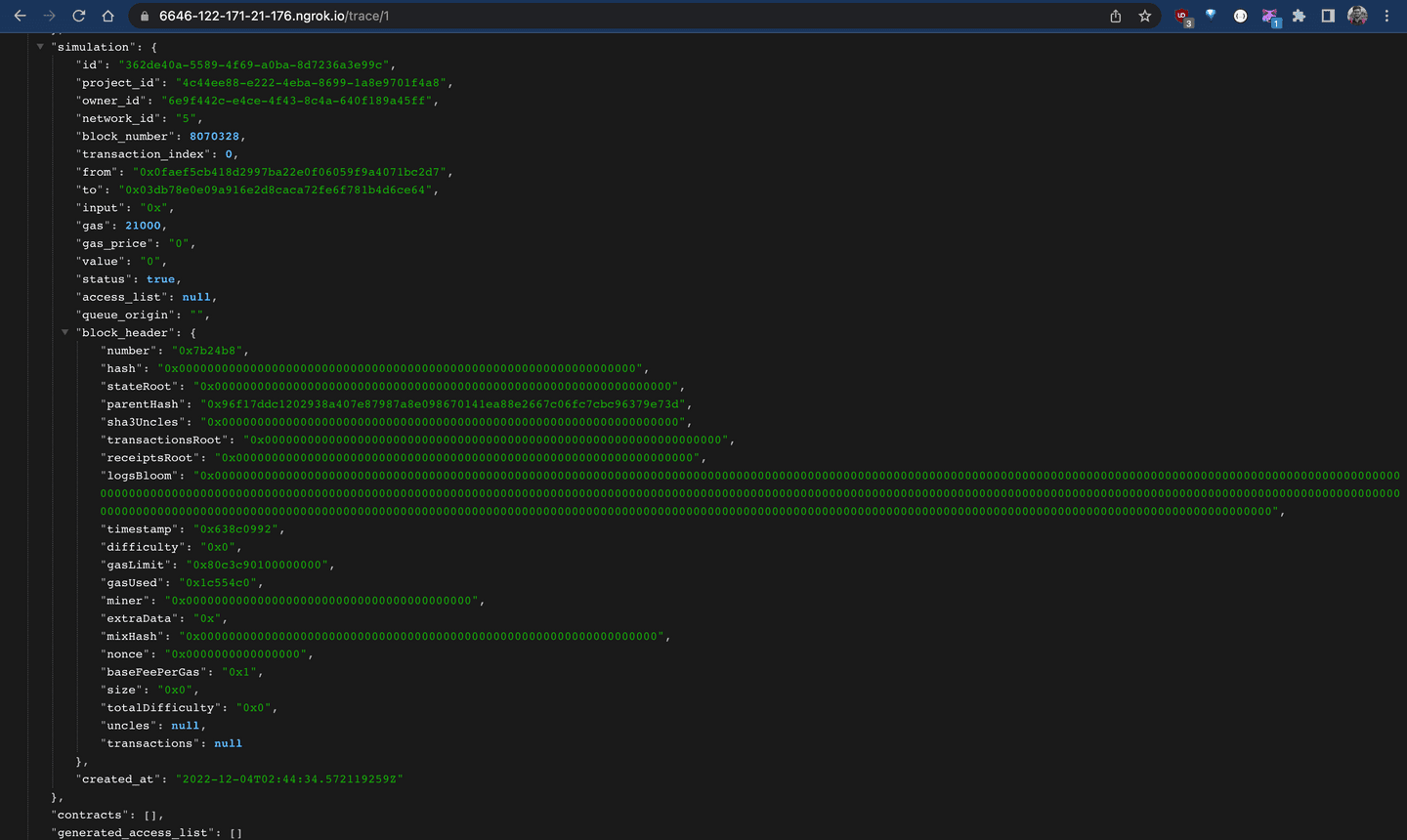Bookmark this page with the star

point(1145,16)
